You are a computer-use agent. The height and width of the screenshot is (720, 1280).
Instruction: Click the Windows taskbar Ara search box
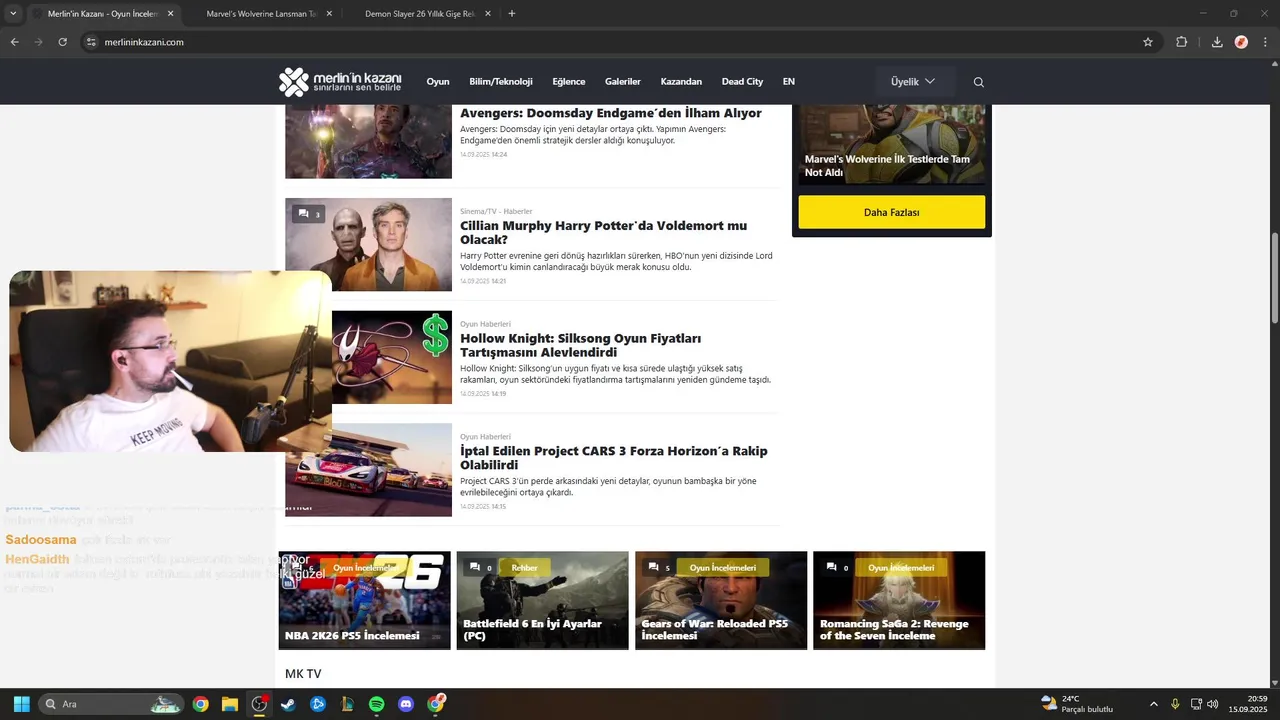coord(111,704)
